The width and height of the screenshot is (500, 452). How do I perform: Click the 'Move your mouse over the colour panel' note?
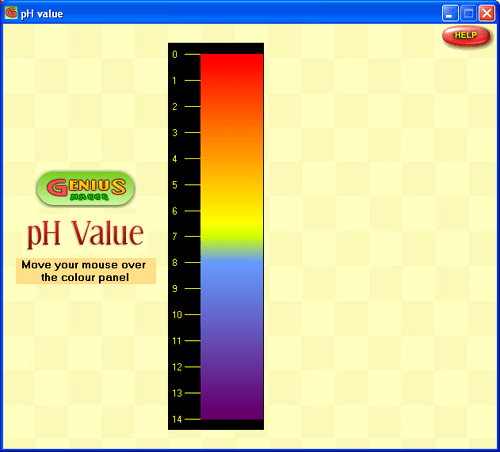pos(86,271)
